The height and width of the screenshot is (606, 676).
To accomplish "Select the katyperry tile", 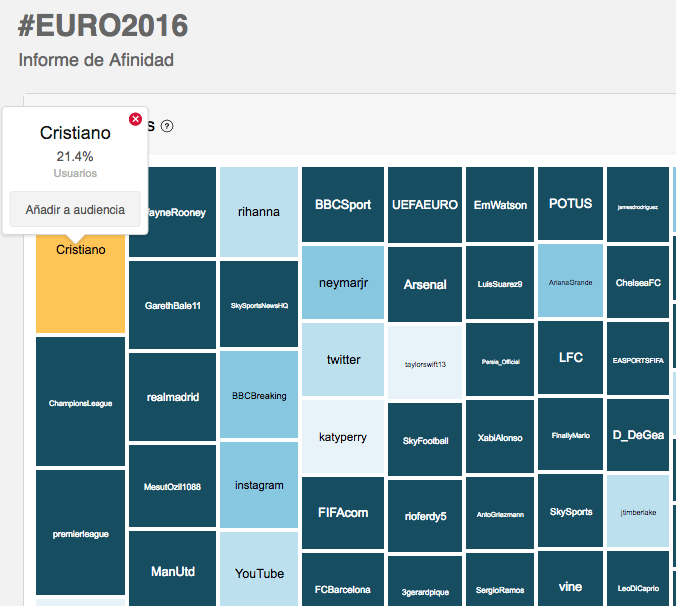I will tap(343, 437).
